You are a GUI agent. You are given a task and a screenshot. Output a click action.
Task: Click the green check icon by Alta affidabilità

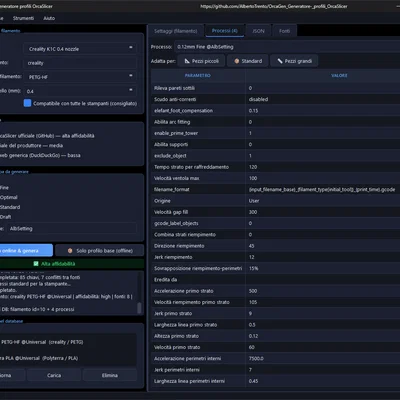click(36, 264)
